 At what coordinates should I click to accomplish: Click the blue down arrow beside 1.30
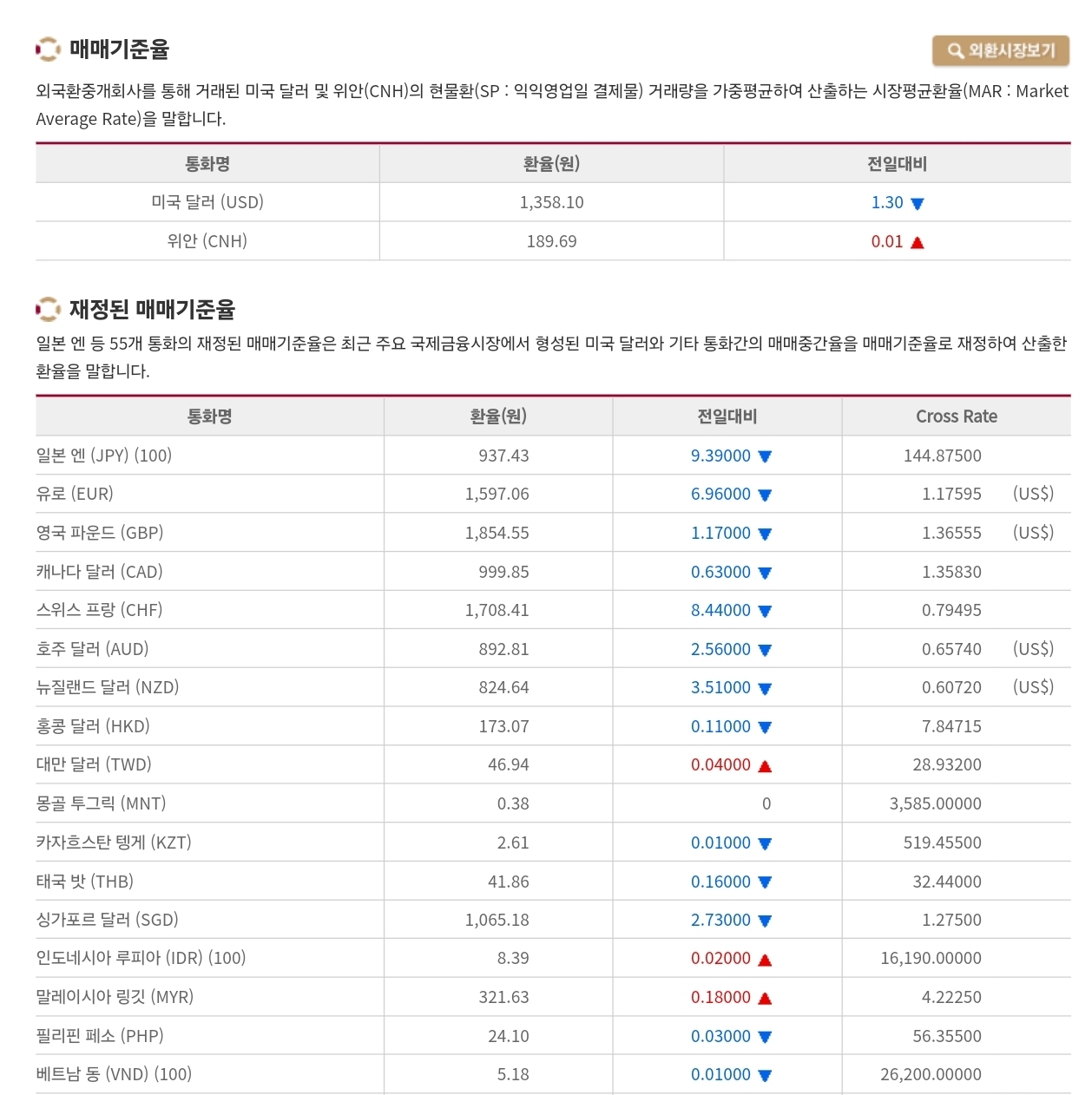tap(918, 204)
